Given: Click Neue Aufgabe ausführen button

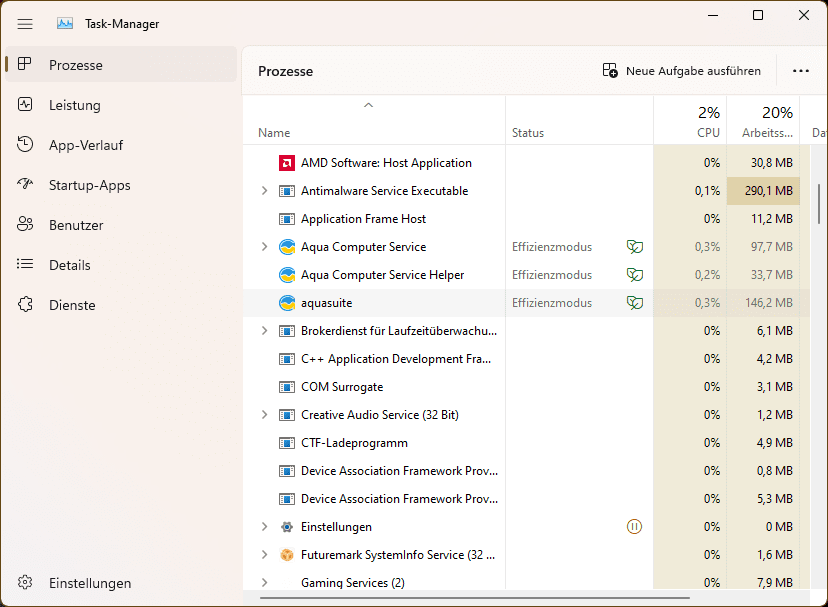Looking at the screenshot, I should coord(682,71).
